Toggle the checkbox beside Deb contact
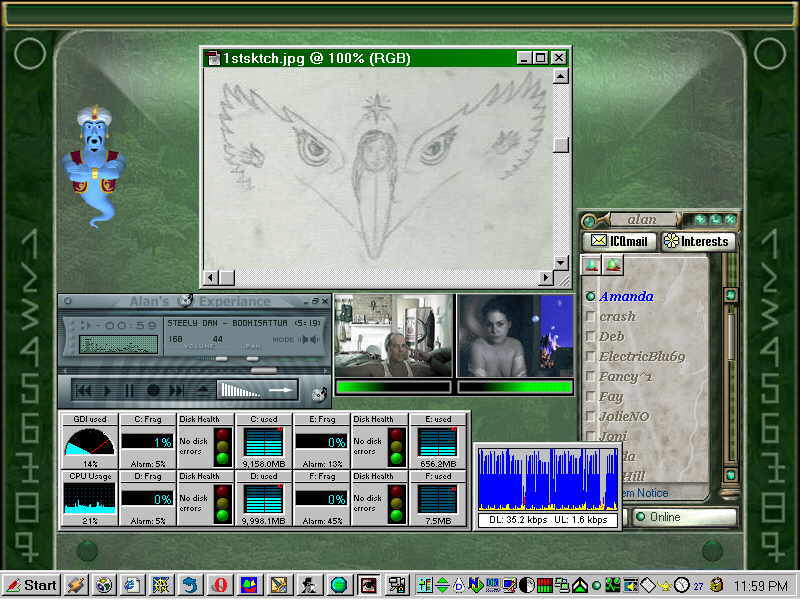This screenshot has height=600, width=800. pos(591,337)
